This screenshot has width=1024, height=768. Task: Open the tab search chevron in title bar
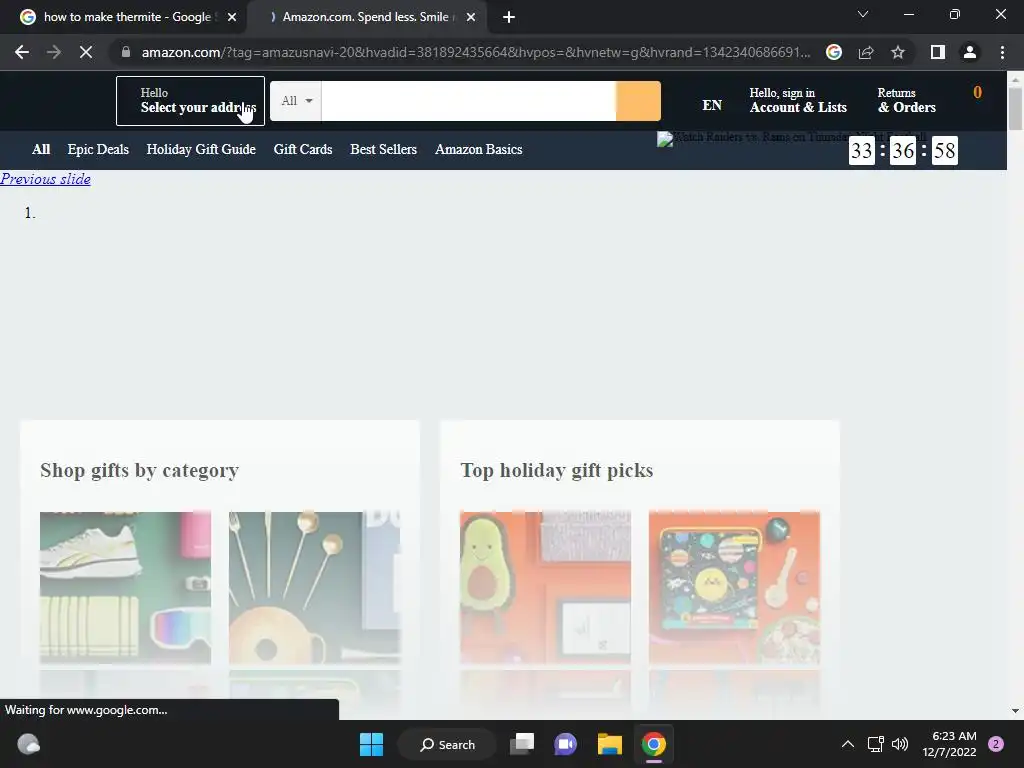click(x=863, y=14)
